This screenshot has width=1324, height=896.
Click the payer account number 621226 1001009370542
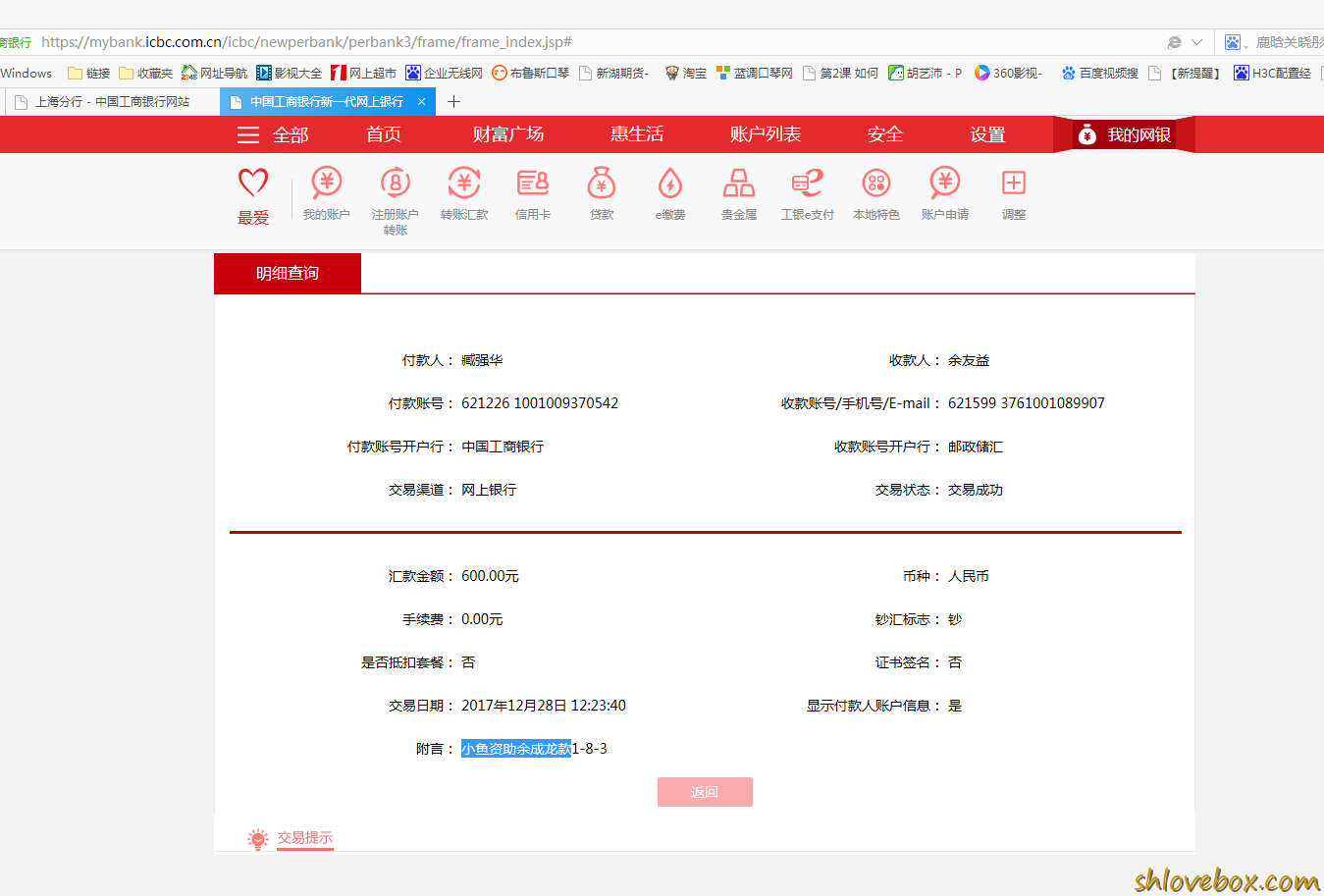[540, 403]
